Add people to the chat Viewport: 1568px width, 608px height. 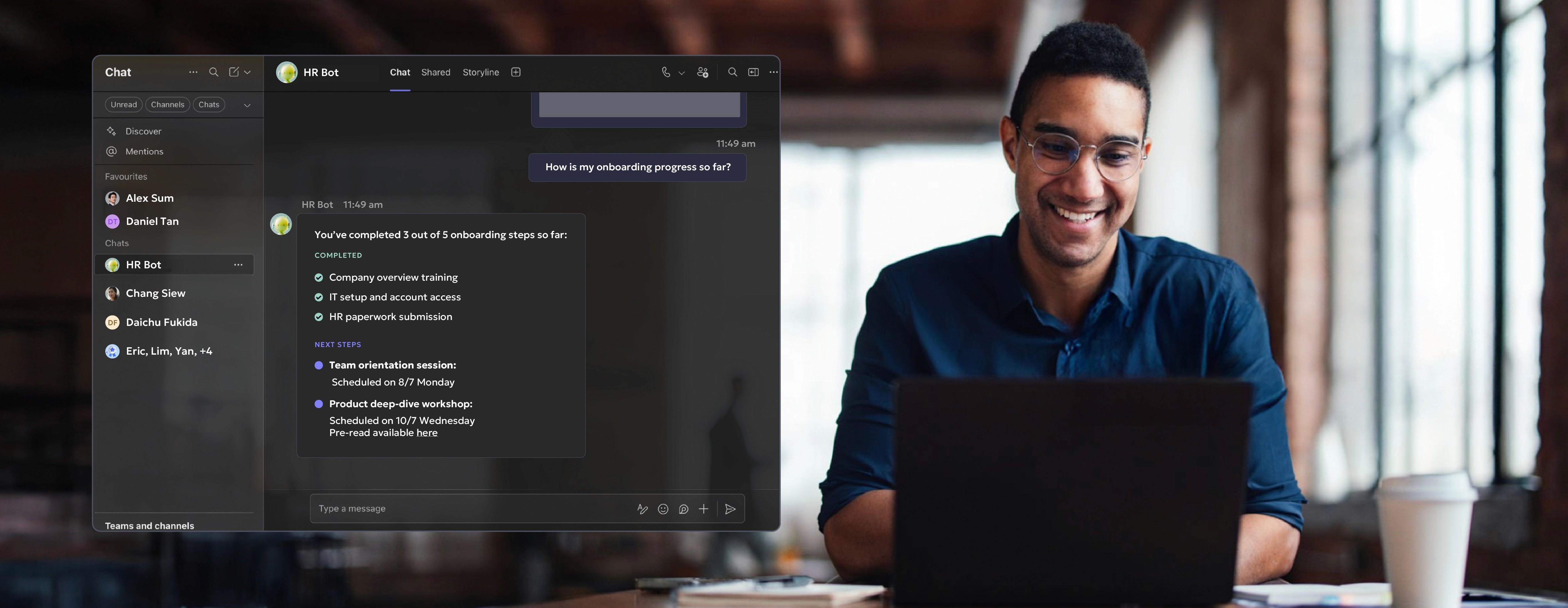coord(703,73)
